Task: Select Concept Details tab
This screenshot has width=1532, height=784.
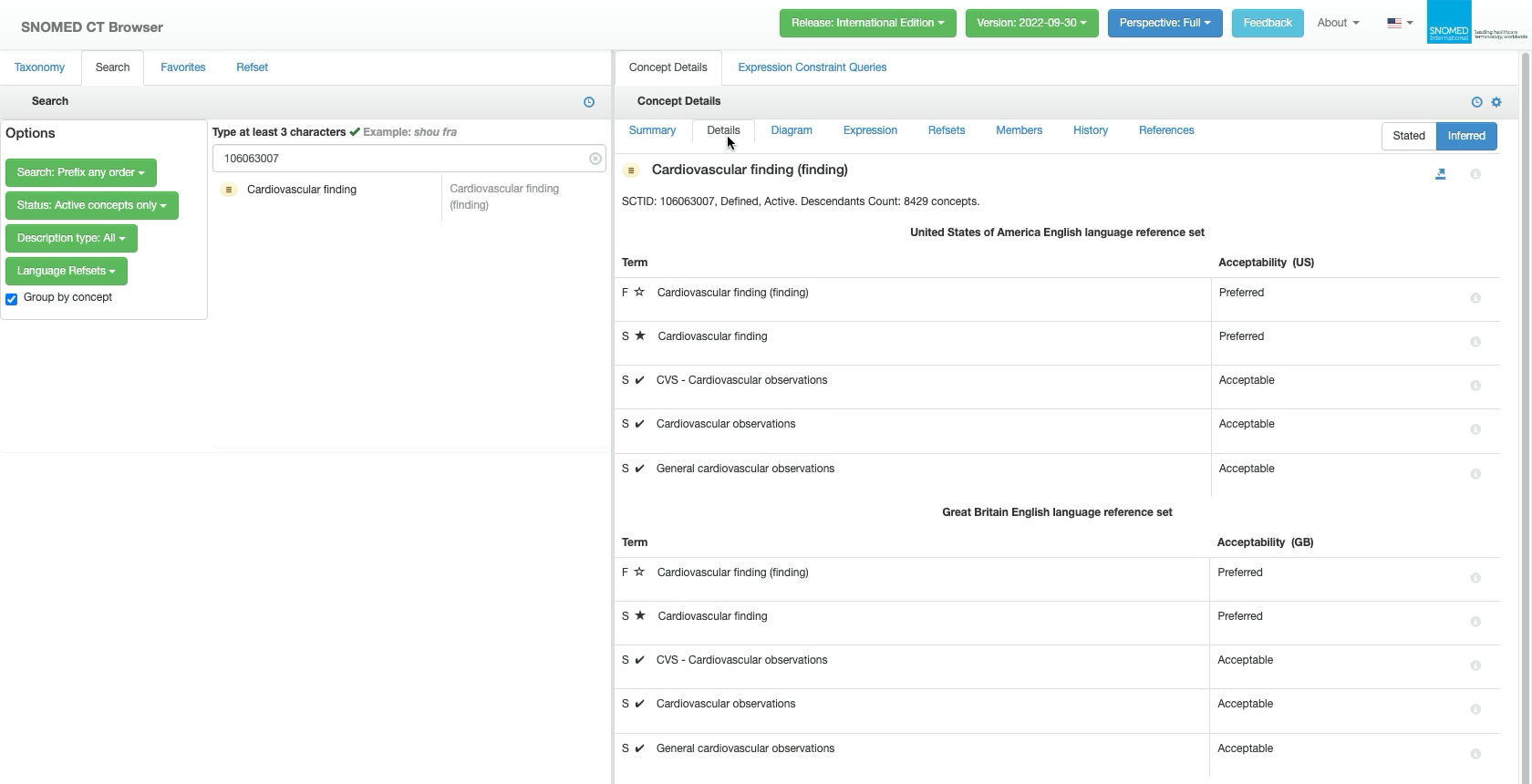Action: [668, 67]
